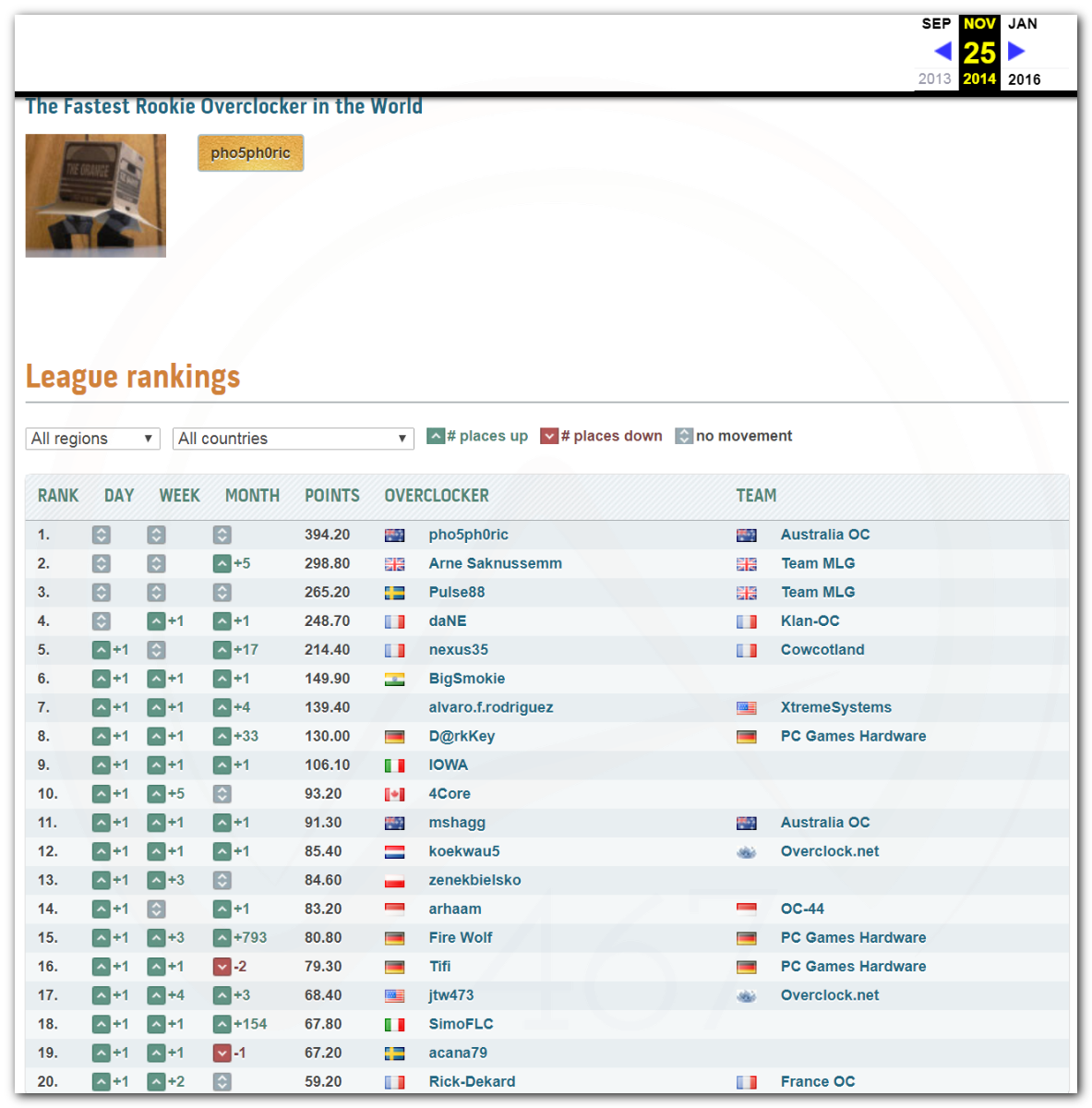Sort by TEAM column header
This screenshot has height=1108, width=1092.
point(756,496)
